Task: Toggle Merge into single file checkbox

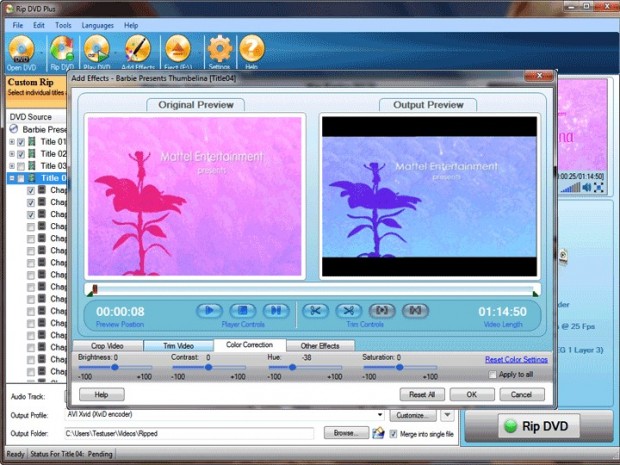Action: click(393, 434)
